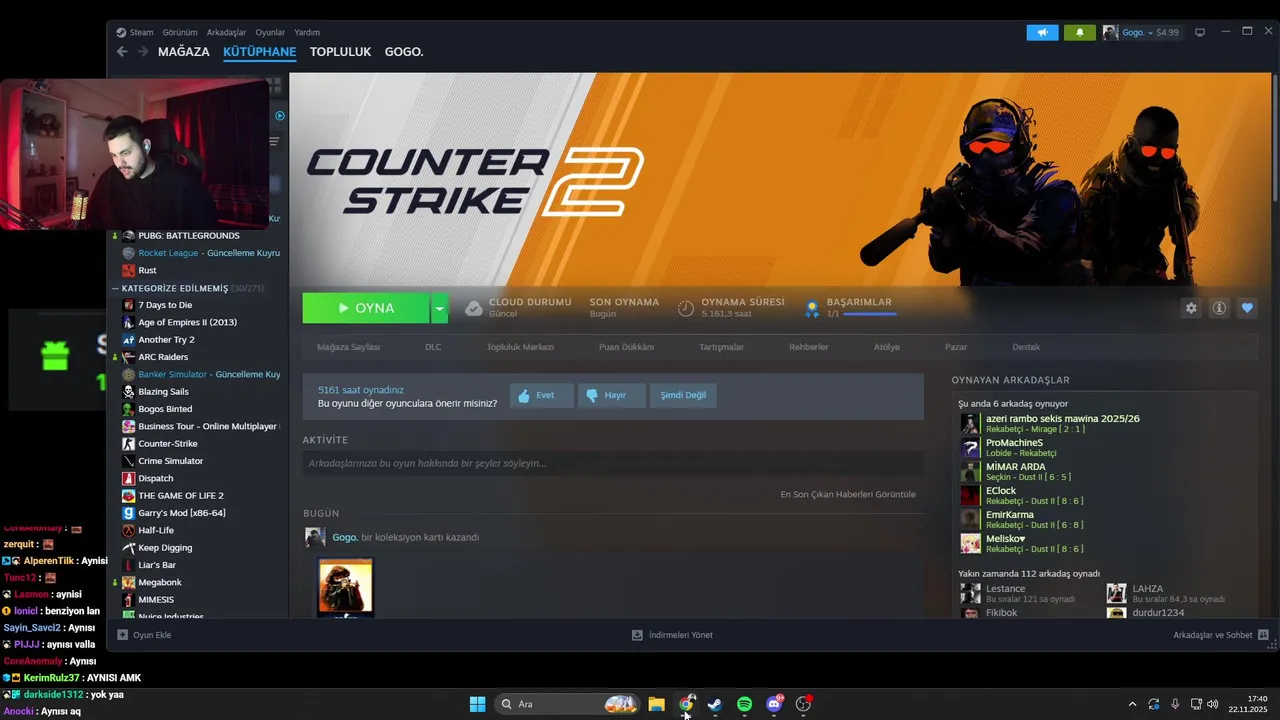Open friend ProMachineS profile
1280x720 pixels.
click(1014, 443)
